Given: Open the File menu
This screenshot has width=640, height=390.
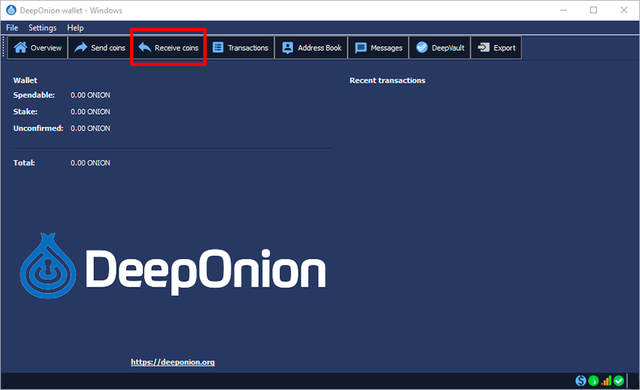Looking at the screenshot, I should point(12,28).
